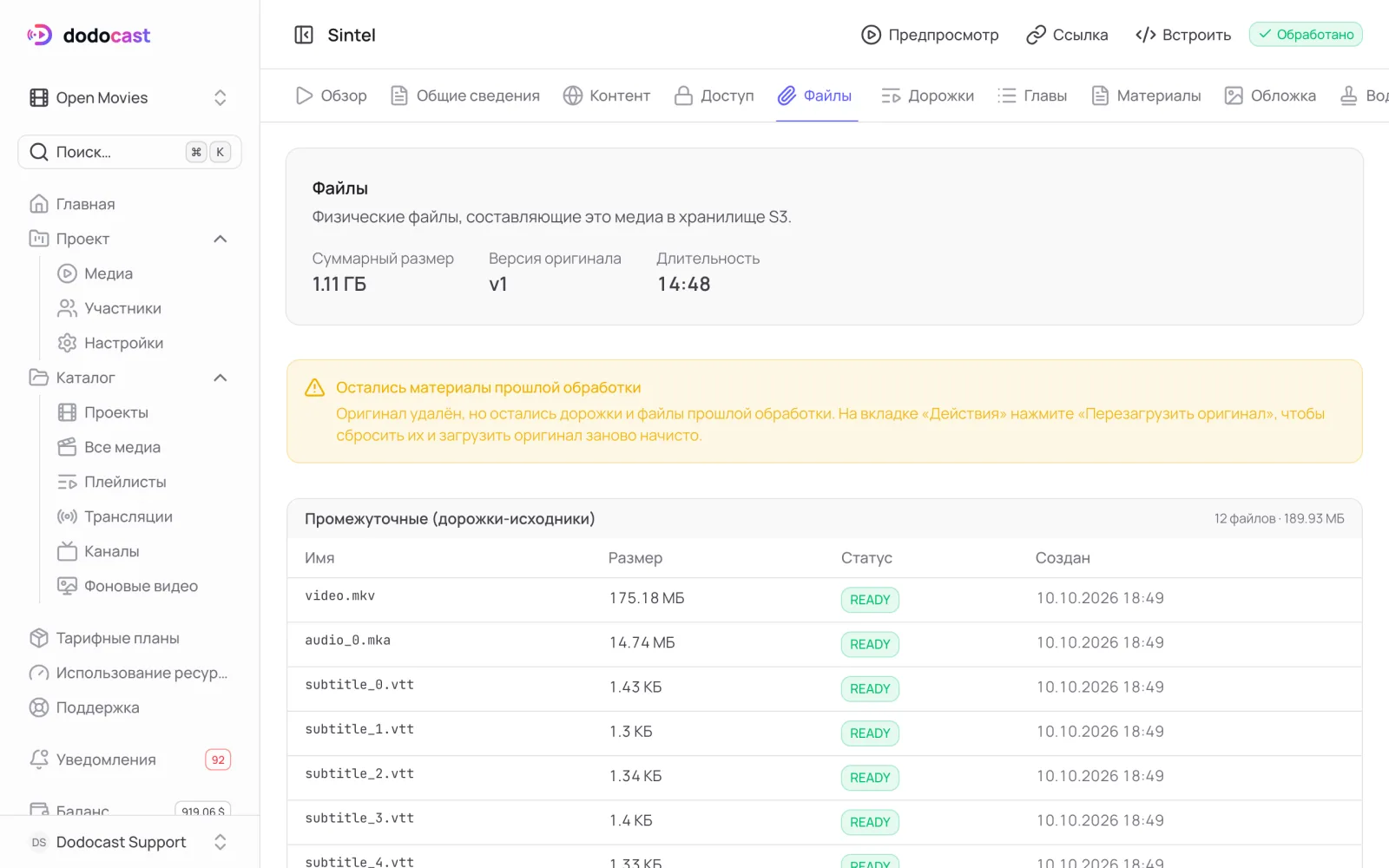
Task: Collapse the Каталог section chevron
Action: coord(221,378)
